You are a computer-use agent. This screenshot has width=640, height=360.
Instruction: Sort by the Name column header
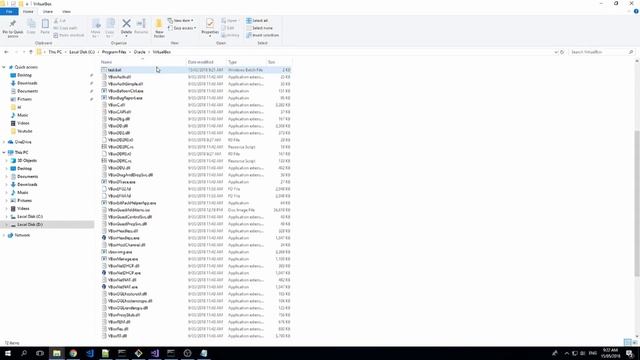click(x=143, y=62)
